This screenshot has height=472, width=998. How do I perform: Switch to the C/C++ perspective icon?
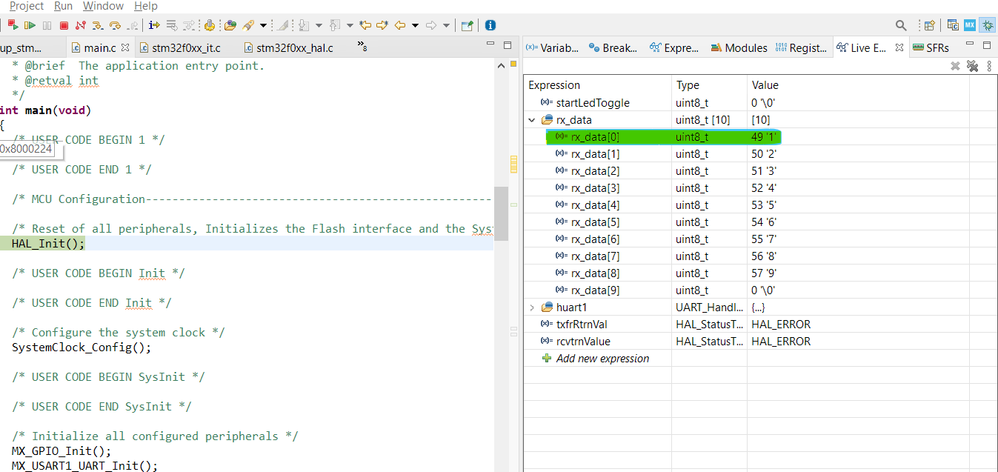[x=953, y=25]
